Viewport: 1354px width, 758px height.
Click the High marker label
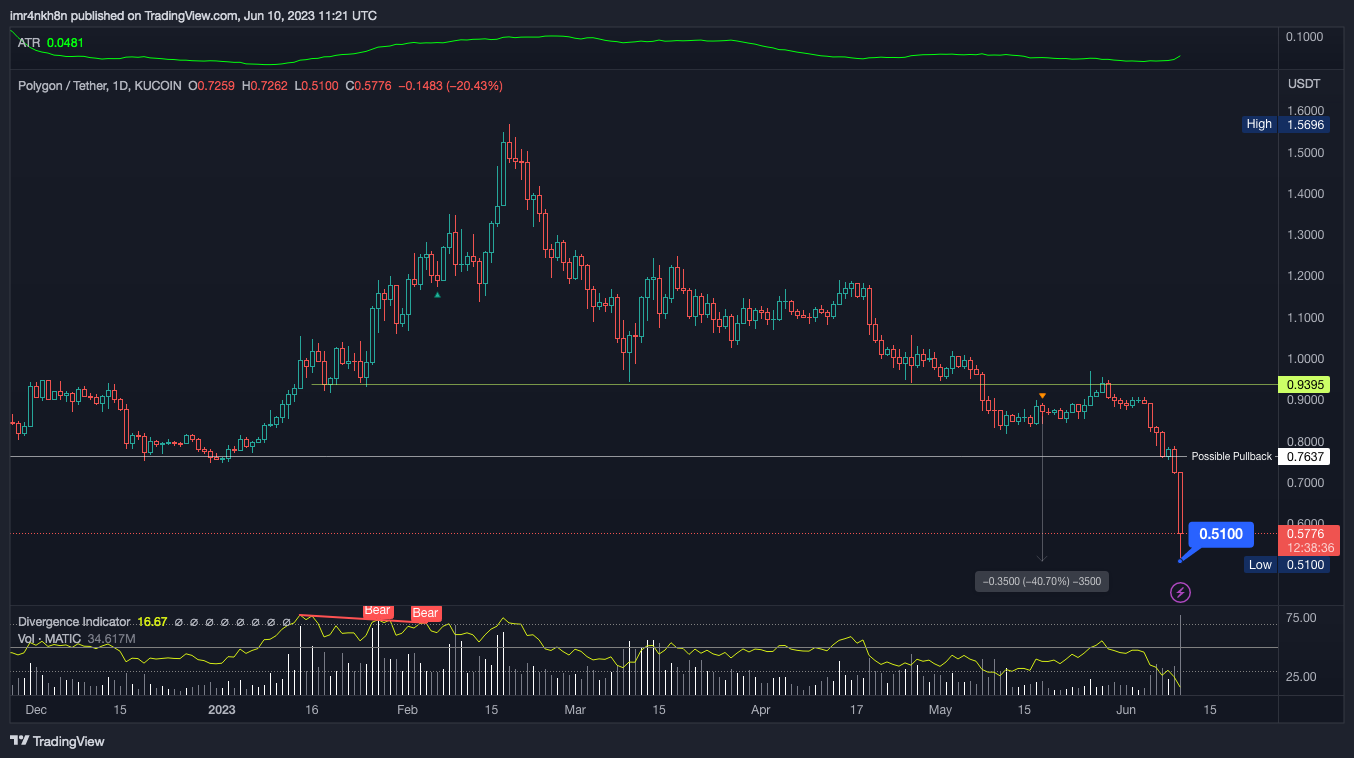coord(1259,124)
